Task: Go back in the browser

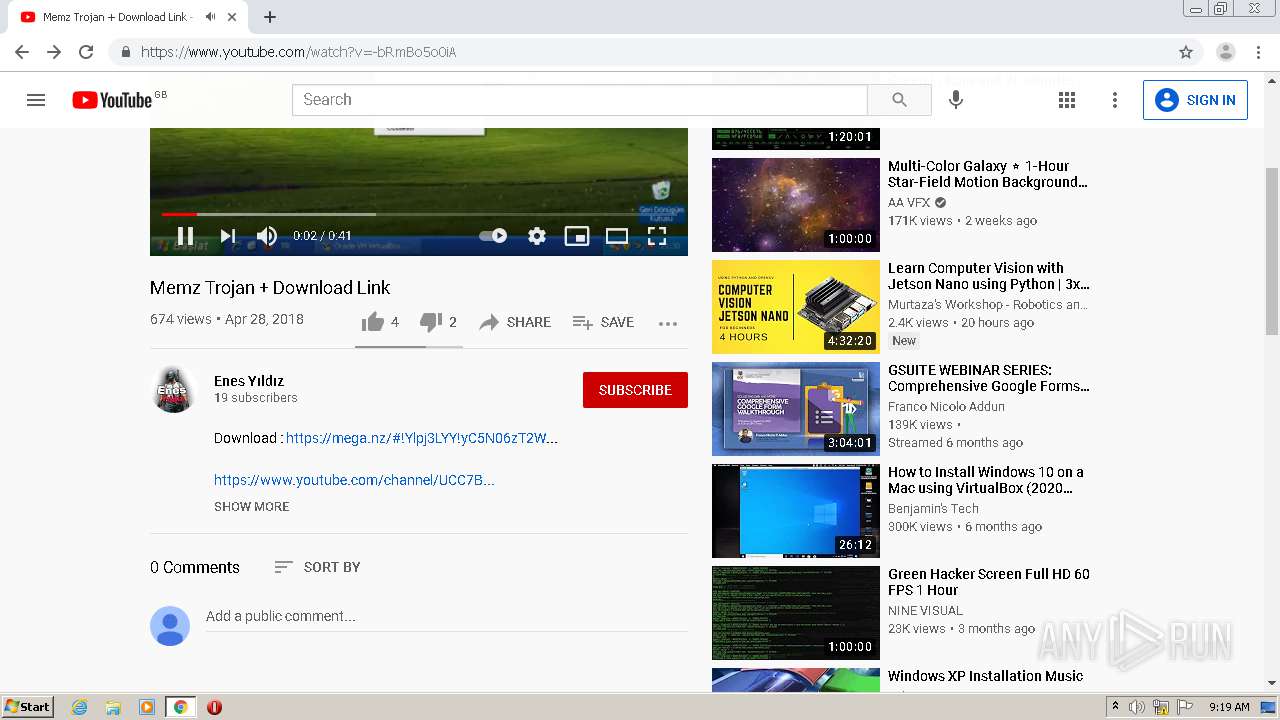Action: coord(22,52)
